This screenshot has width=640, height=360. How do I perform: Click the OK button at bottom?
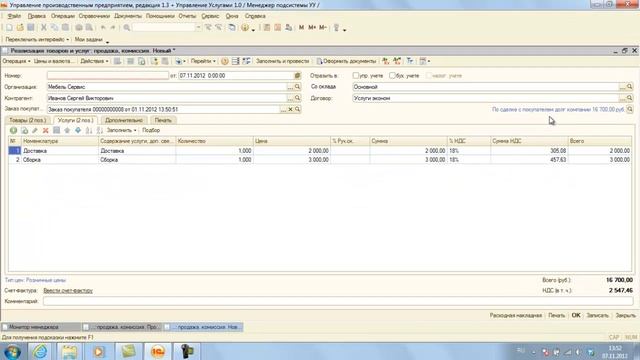click(x=576, y=315)
